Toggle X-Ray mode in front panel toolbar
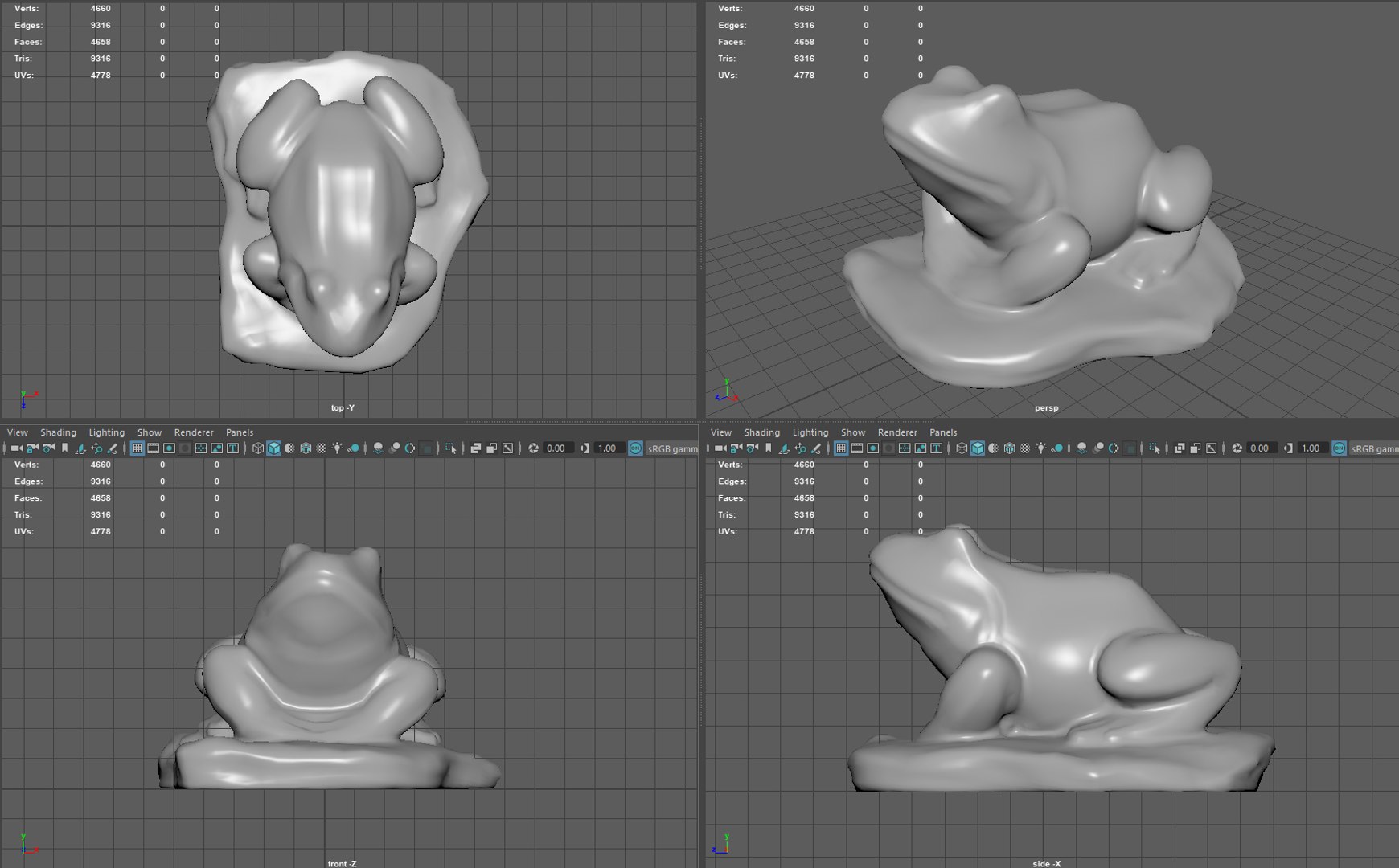This screenshot has width=1399, height=868. coord(476,448)
